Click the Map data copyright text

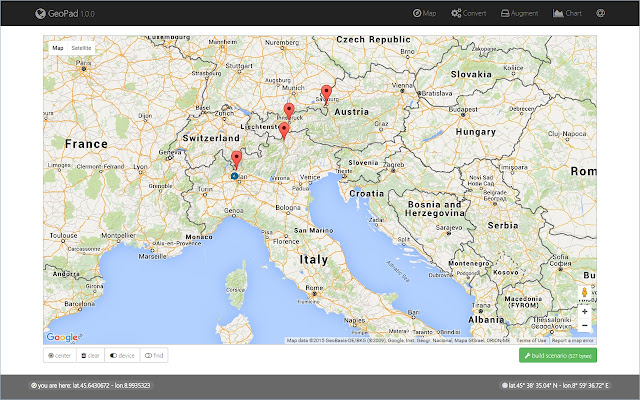398,340
